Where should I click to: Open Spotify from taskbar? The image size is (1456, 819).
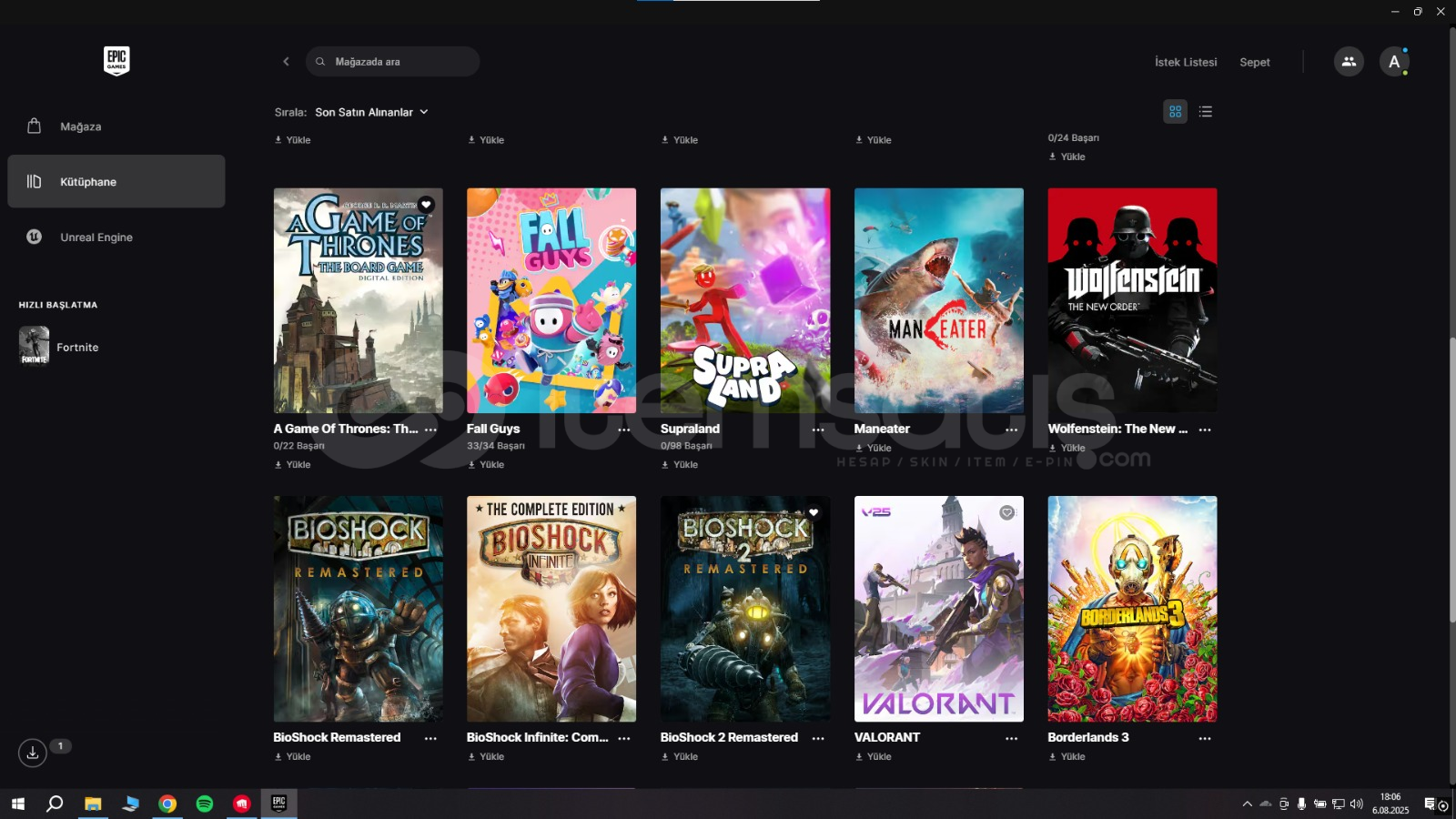[205, 804]
